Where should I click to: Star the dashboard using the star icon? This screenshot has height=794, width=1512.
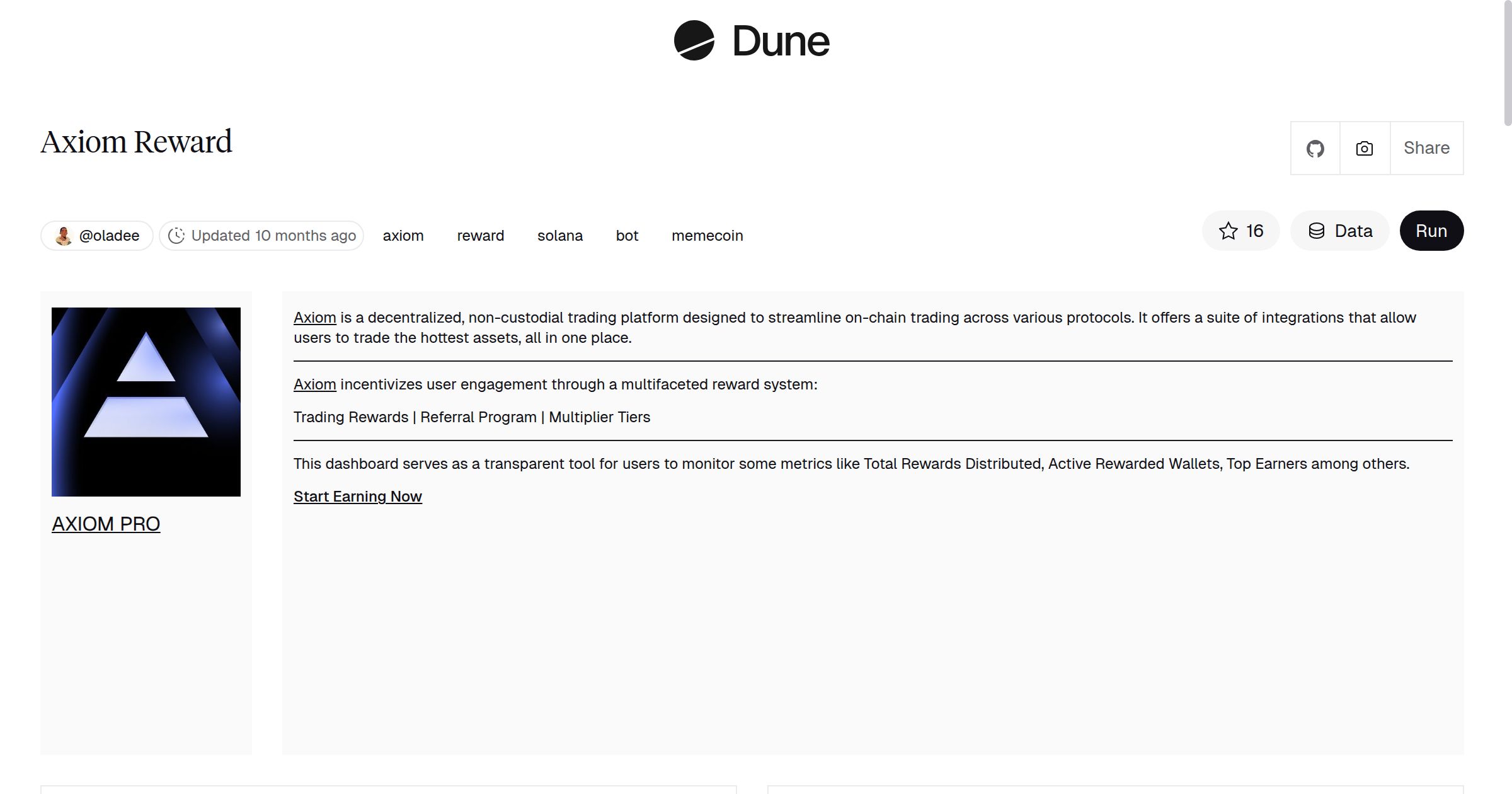click(x=1227, y=231)
